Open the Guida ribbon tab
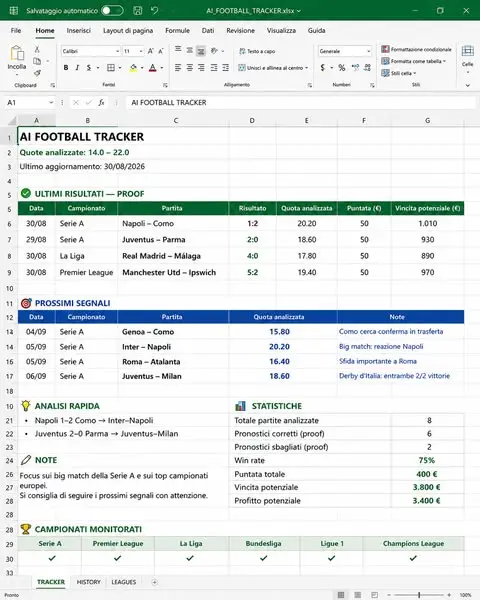 coord(317,31)
